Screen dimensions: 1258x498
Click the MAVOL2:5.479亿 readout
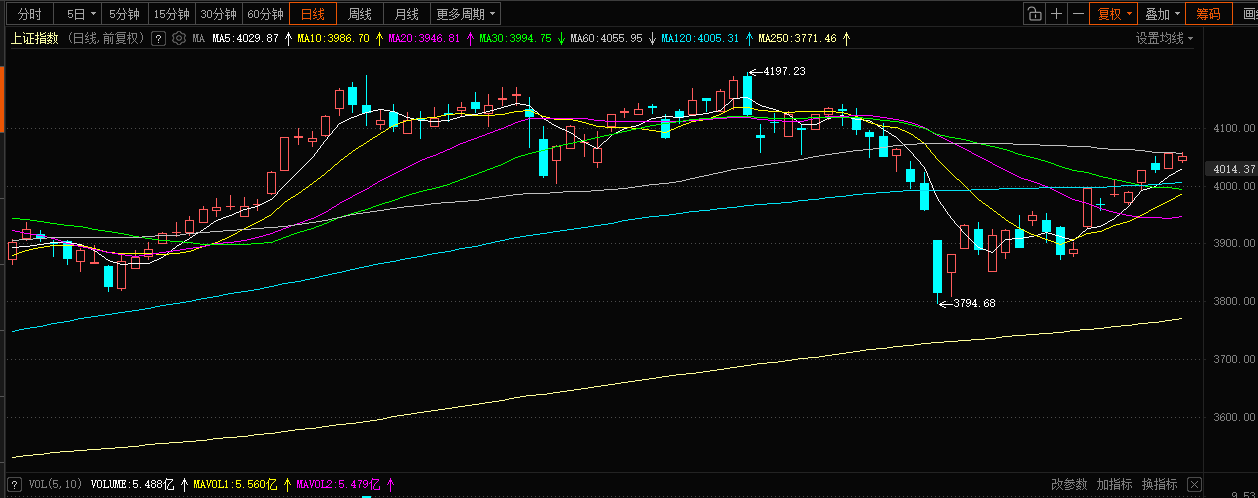(x=338, y=484)
